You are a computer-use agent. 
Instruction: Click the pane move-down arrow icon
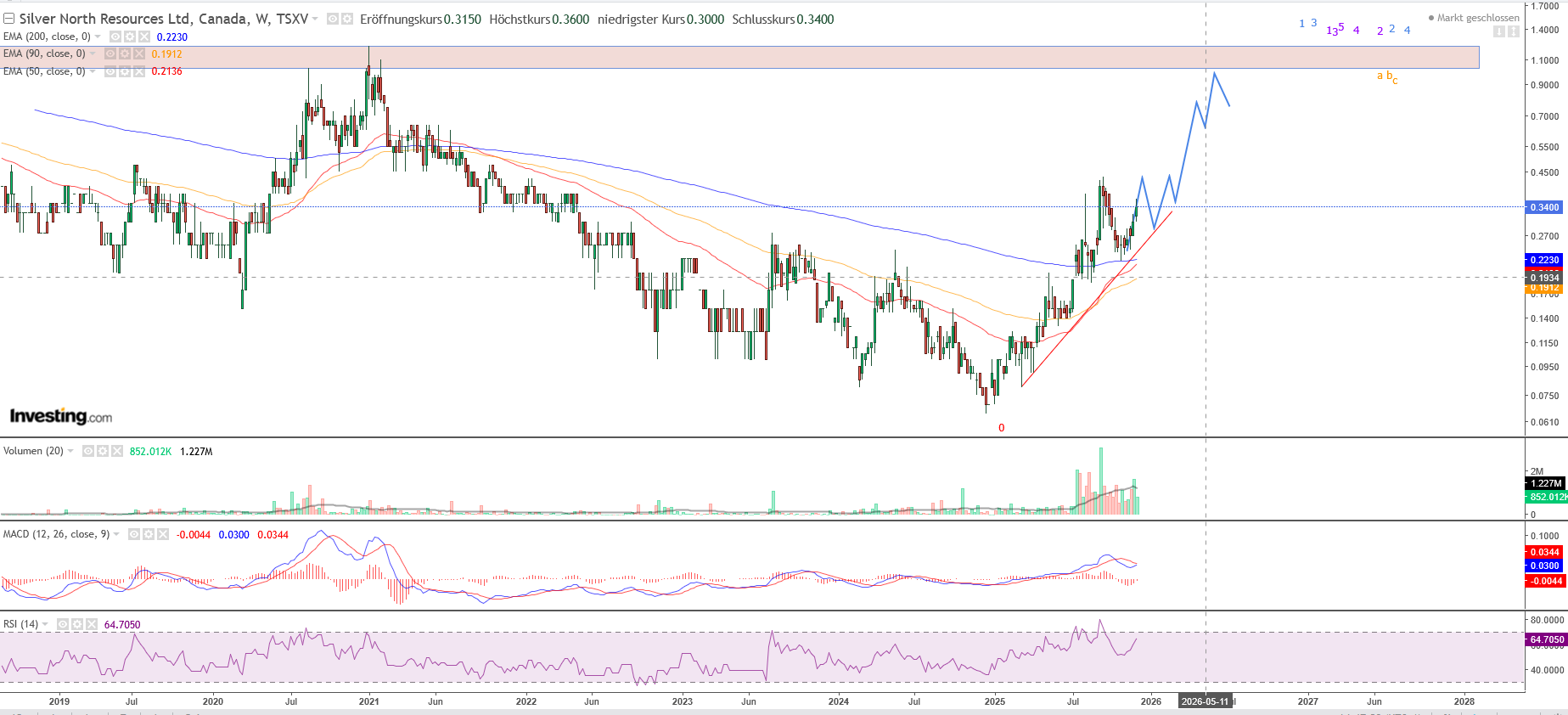(x=1498, y=31)
